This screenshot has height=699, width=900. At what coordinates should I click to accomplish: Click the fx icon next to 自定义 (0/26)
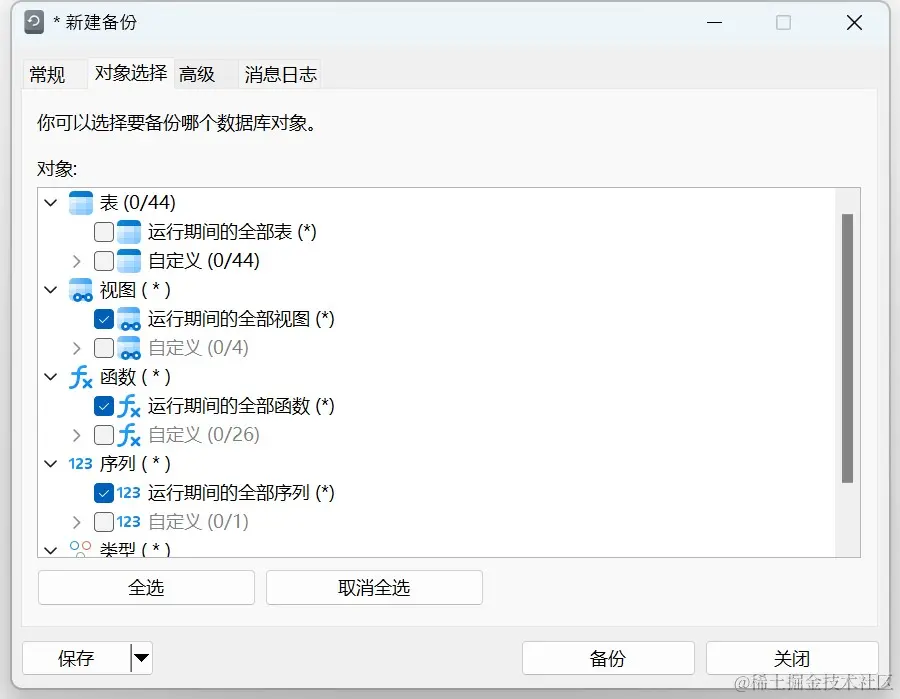pyautogui.click(x=129, y=435)
